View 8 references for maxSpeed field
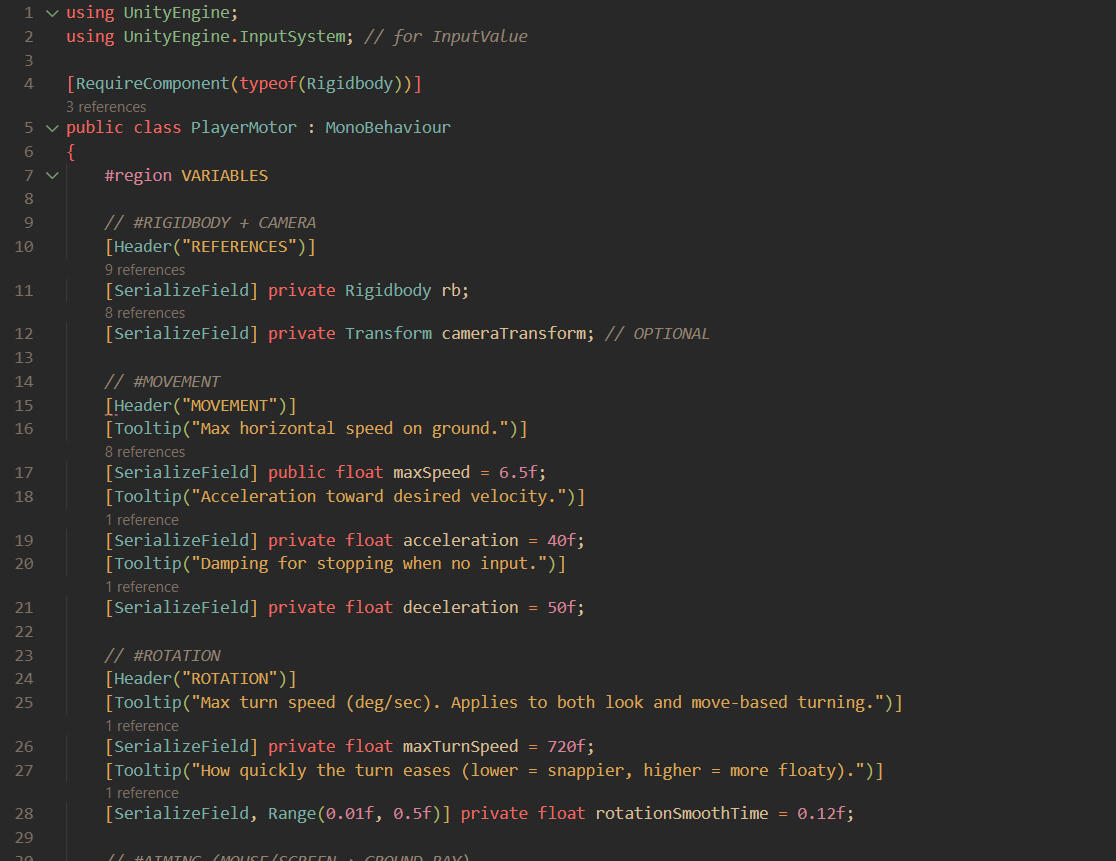Screen dimensions: 1116x861 point(145,452)
